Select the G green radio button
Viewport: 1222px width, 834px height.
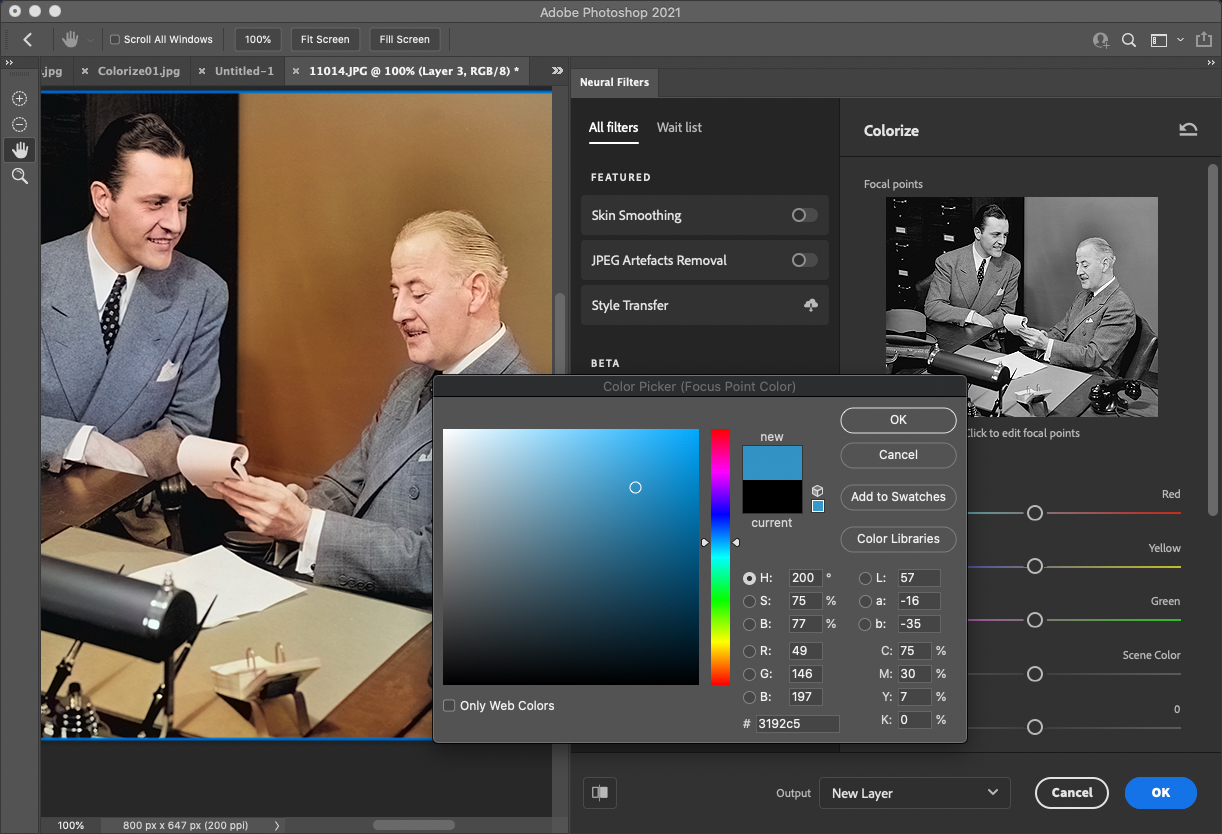point(749,674)
